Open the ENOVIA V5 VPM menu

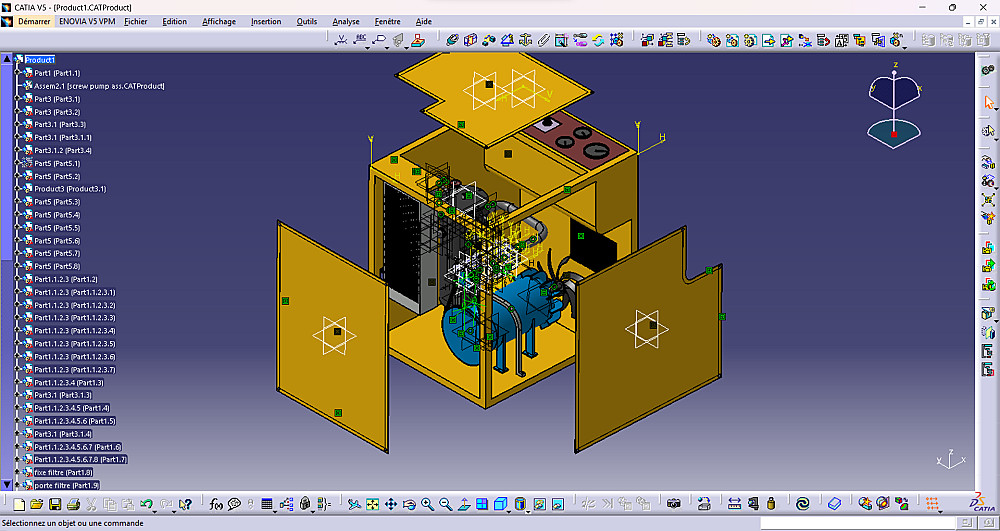pyautogui.click(x=87, y=22)
